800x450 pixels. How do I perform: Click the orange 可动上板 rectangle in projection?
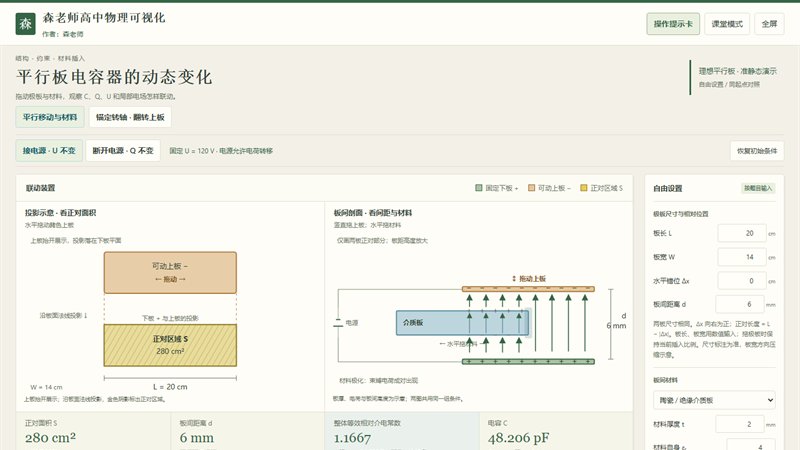click(x=170, y=272)
